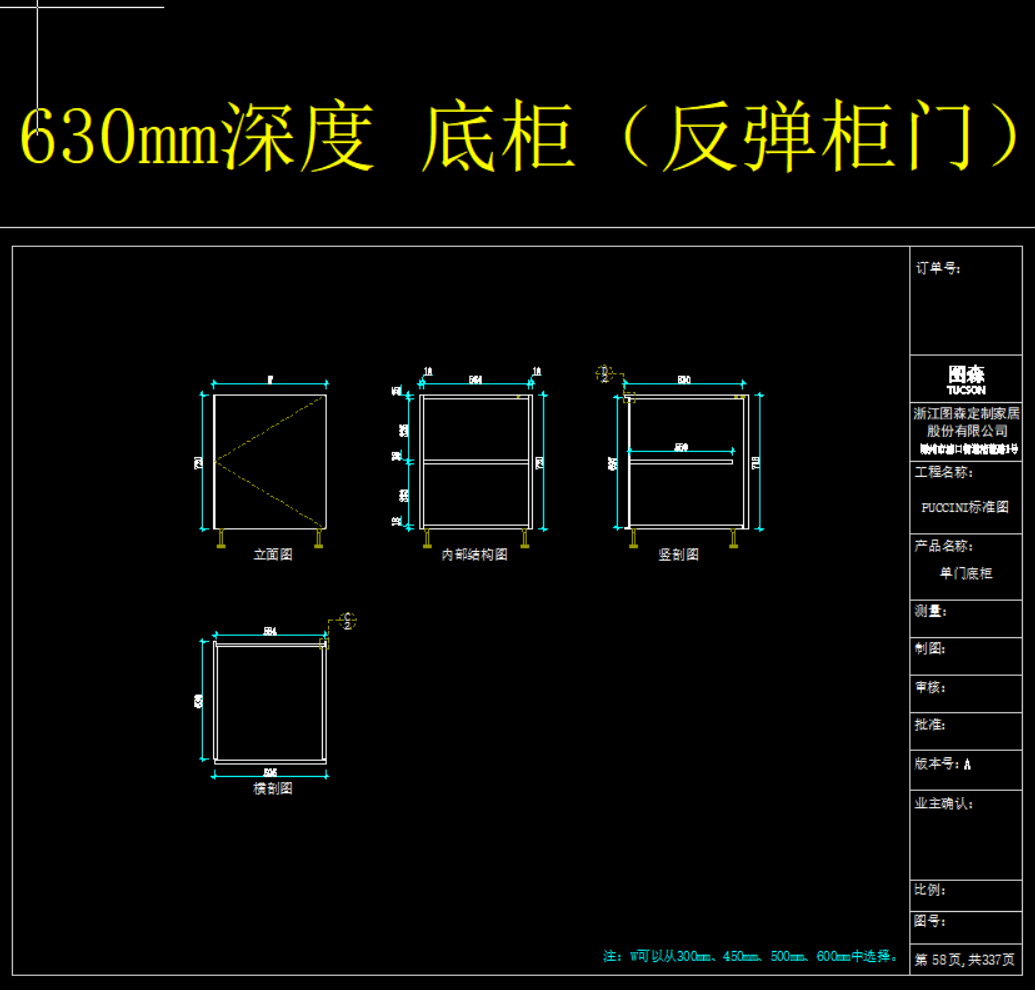The height and width of the screenshot is (990, 1035).
Task: Select the 业主确认 field in title block
Action: click(x=943, y=803)
